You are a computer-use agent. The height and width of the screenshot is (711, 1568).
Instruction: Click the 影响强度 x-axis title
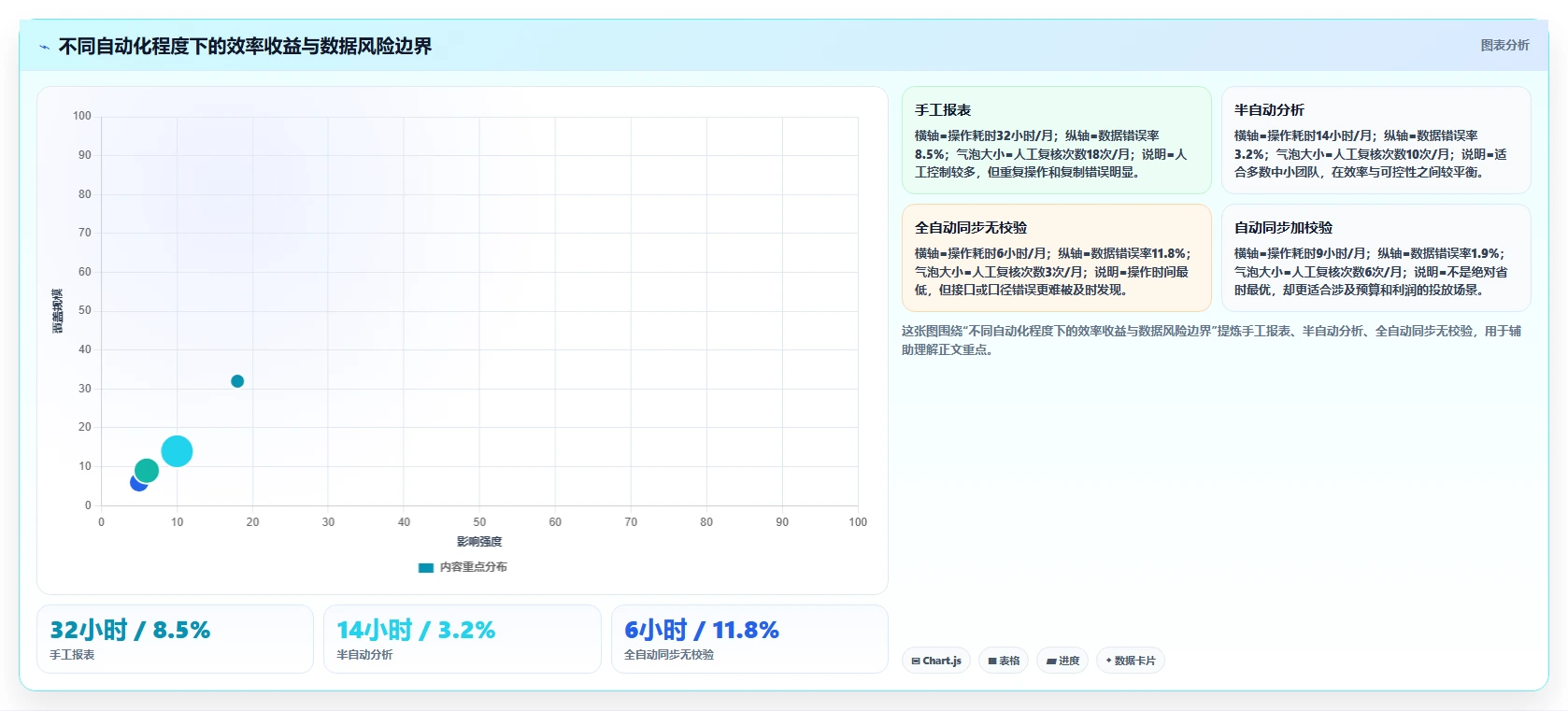click(479, 542)
